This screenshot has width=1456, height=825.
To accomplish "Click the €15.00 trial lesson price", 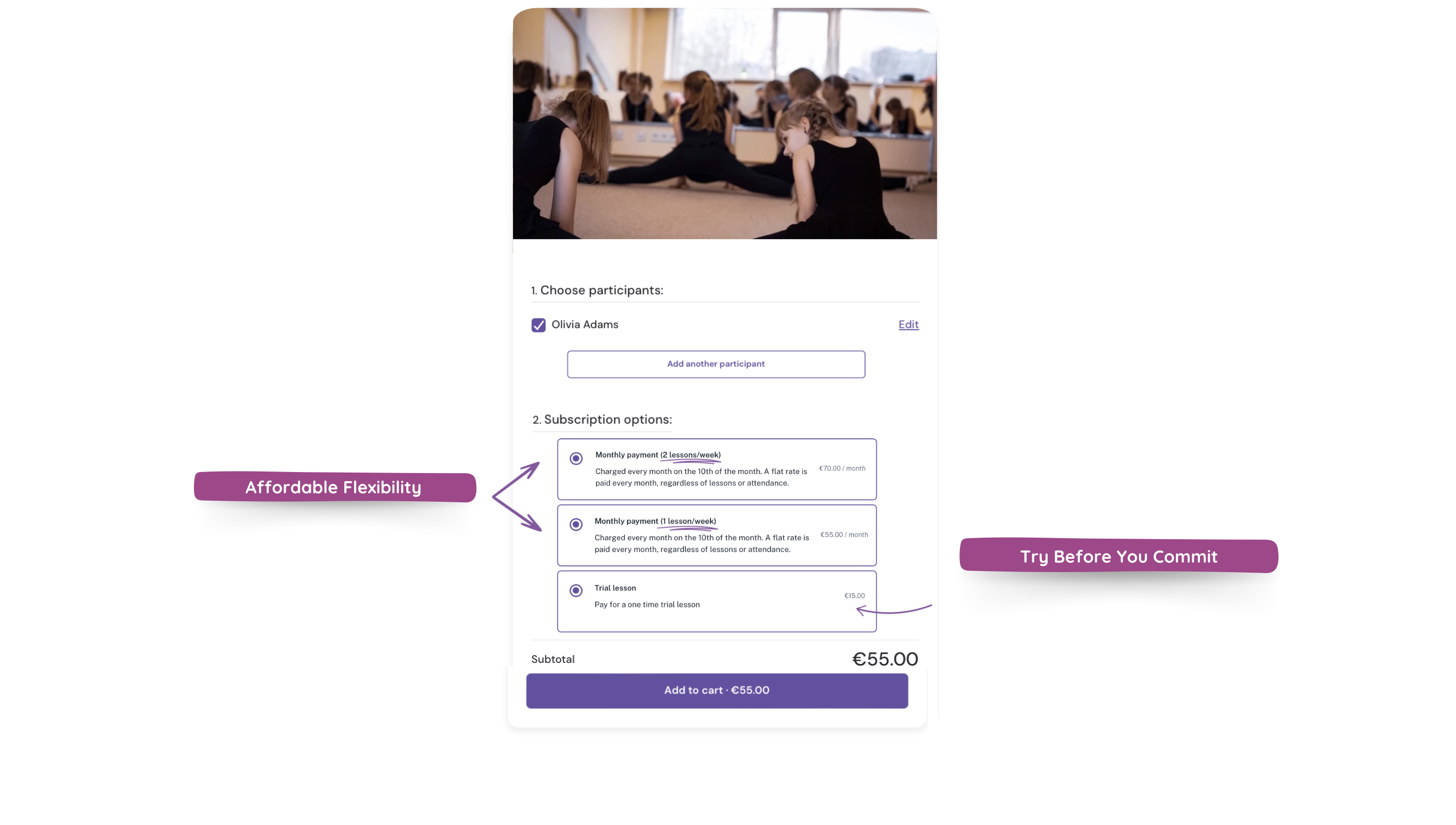I will click(854, 595).
